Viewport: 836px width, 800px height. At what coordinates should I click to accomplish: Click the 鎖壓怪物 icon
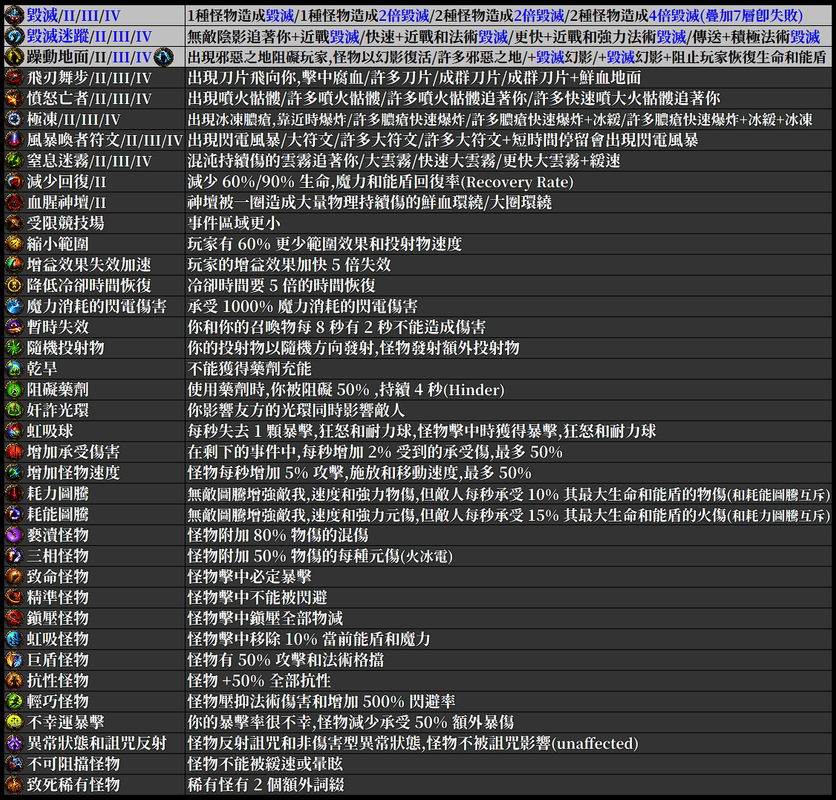pos(14,619)
